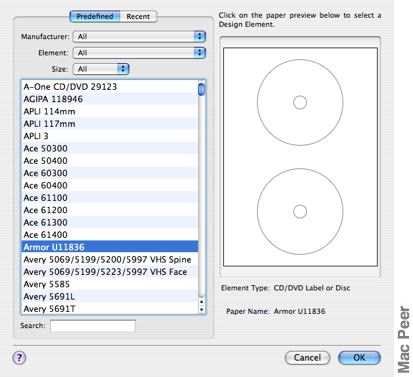Click the OK button
The width and height of the screenshot is (413, 377).
point(359,358)
